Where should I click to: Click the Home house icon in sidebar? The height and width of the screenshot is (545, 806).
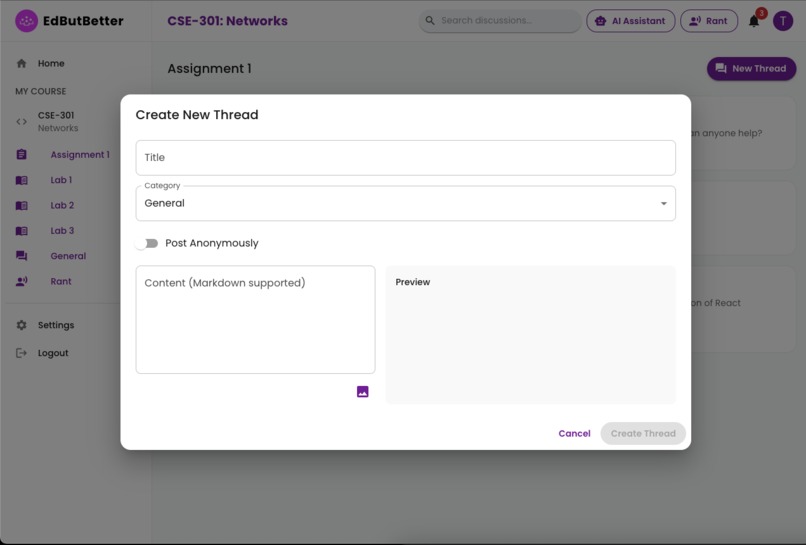pos(22,63)
